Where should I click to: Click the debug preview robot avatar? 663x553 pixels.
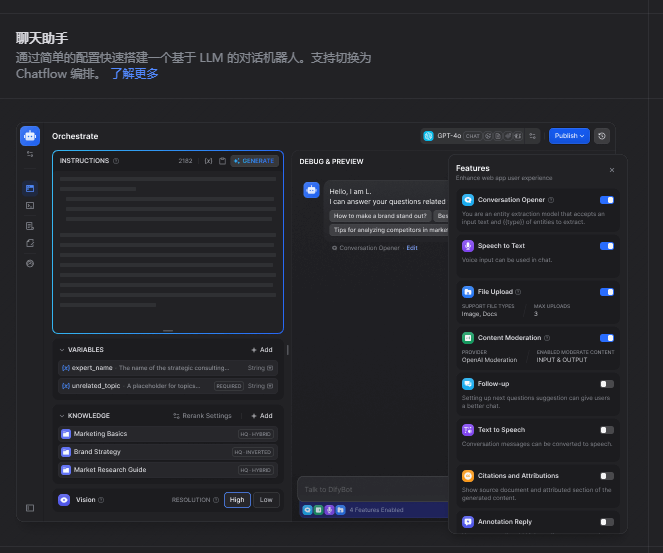pos(312,190)
